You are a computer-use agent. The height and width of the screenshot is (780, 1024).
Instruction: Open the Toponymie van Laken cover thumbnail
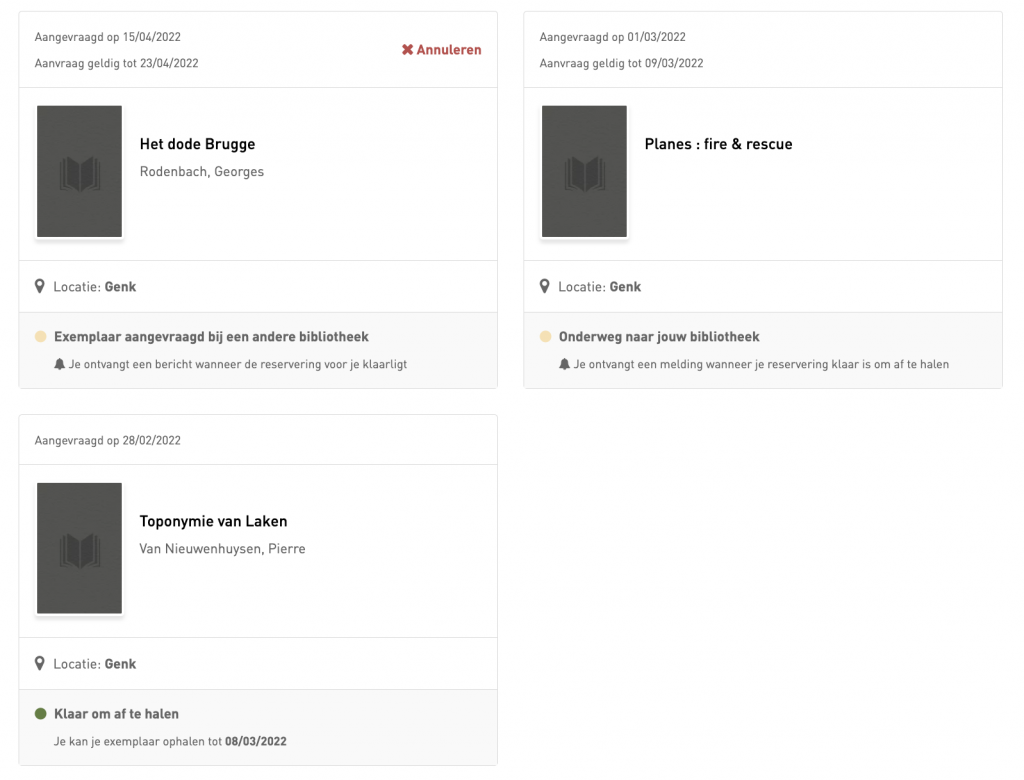click(x=79, y=548)
